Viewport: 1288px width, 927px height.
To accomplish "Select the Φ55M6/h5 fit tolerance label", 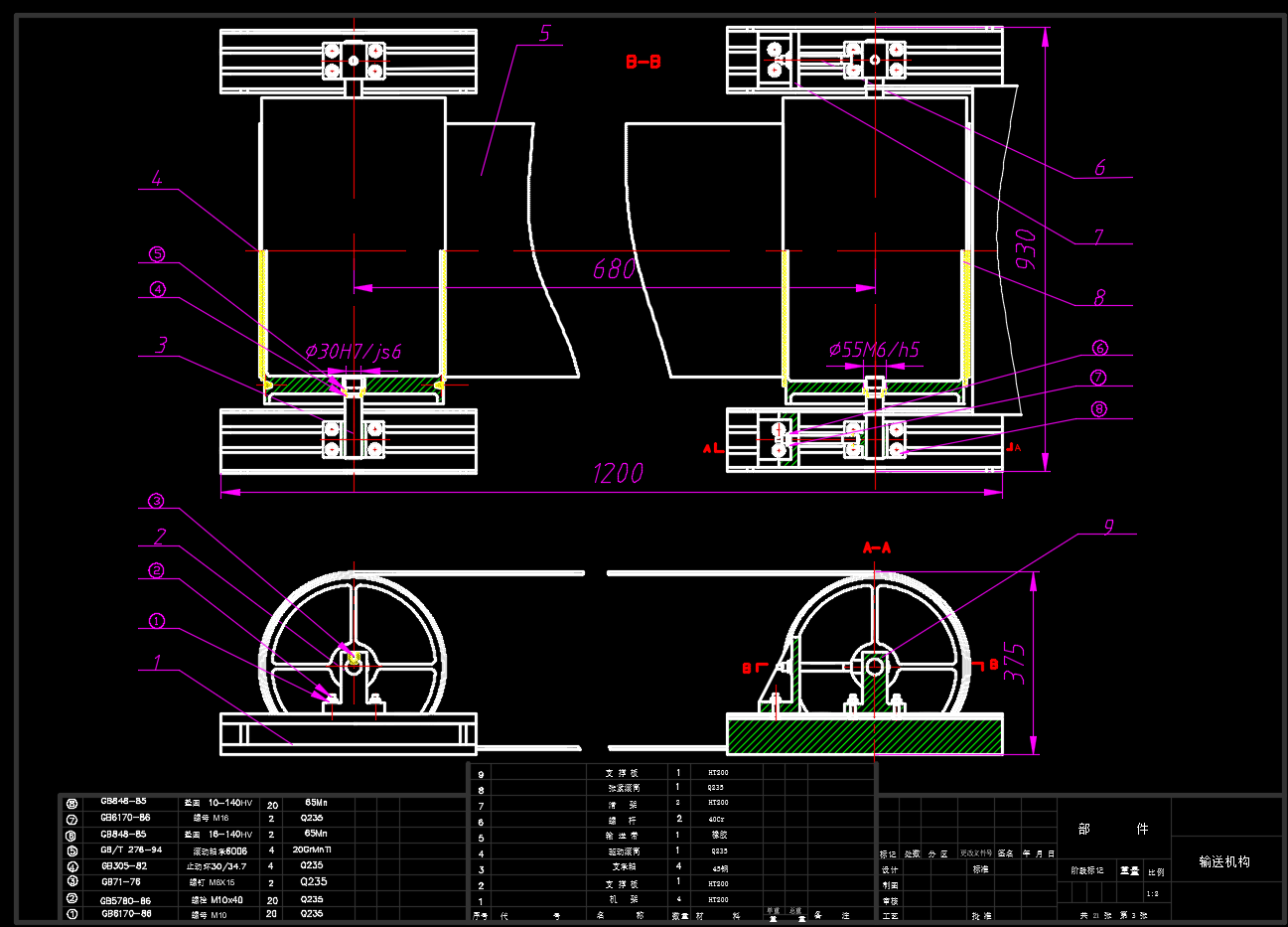I will coord(874,350).
